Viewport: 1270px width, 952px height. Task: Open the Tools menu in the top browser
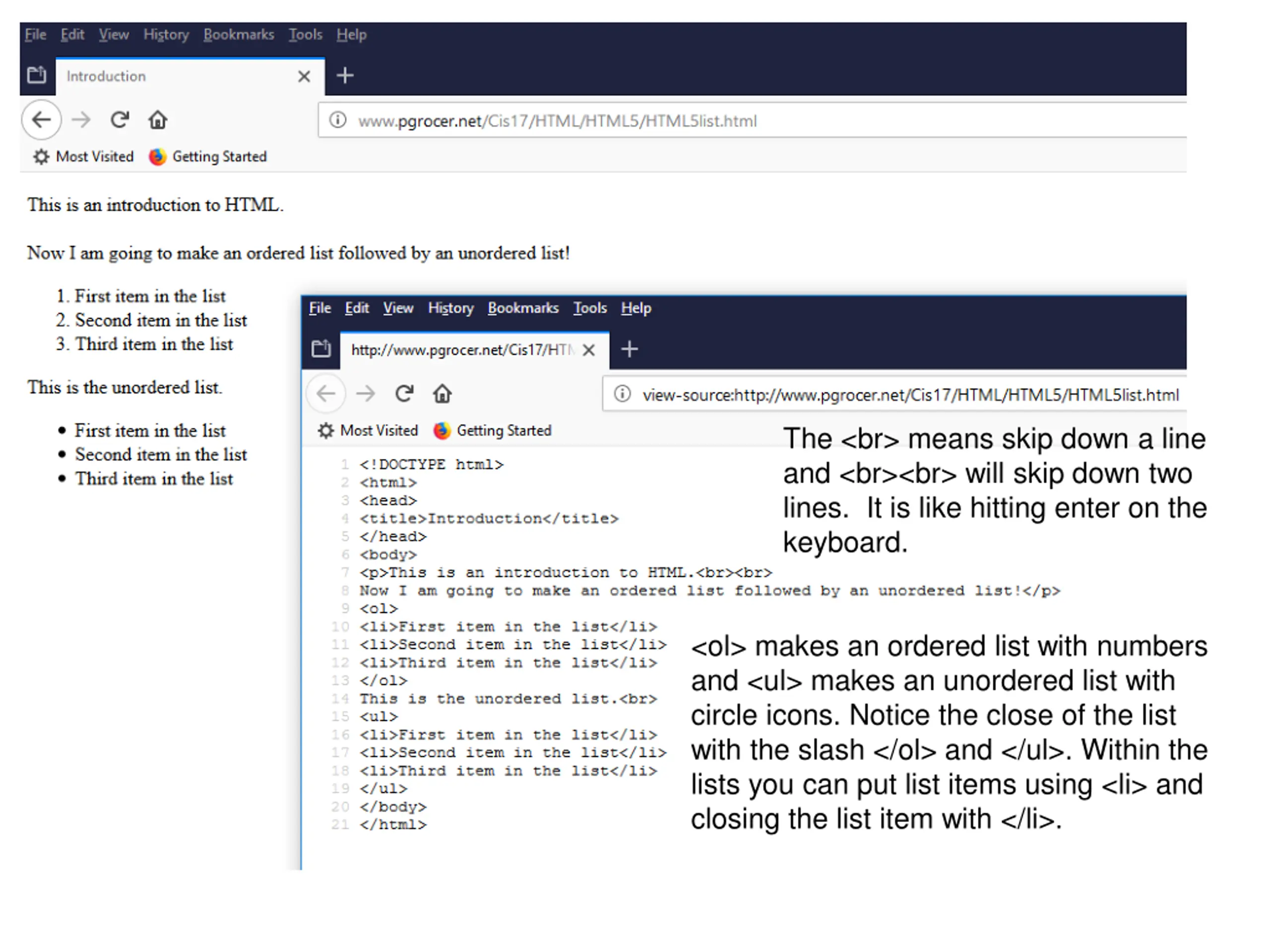pos(306,35)
